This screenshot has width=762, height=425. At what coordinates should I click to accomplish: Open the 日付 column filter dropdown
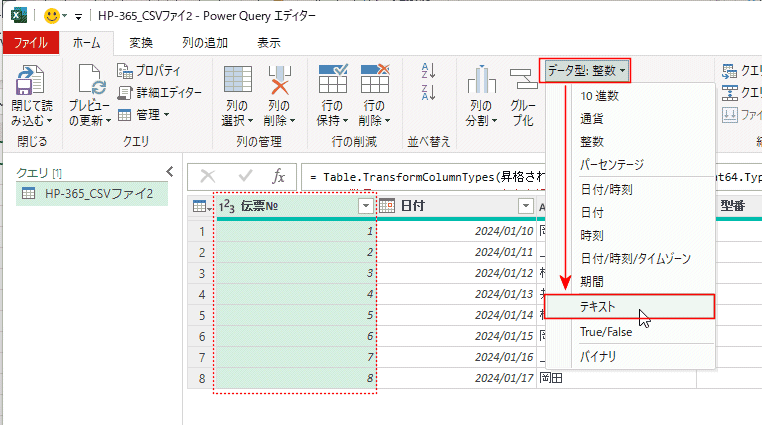coord(526,206)
